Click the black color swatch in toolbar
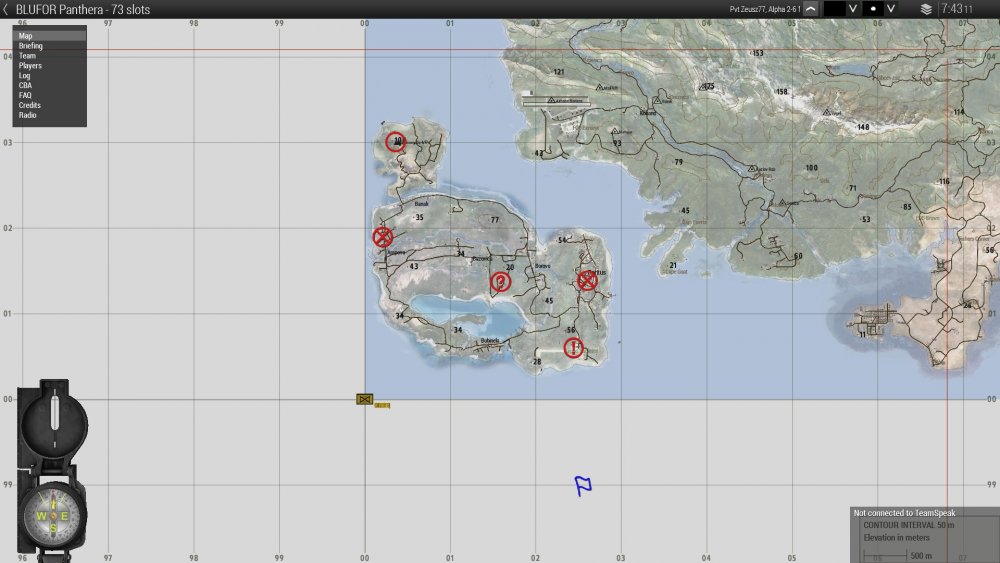The height and width of the screenshot is (563, 1000). [x=834, y=8]
